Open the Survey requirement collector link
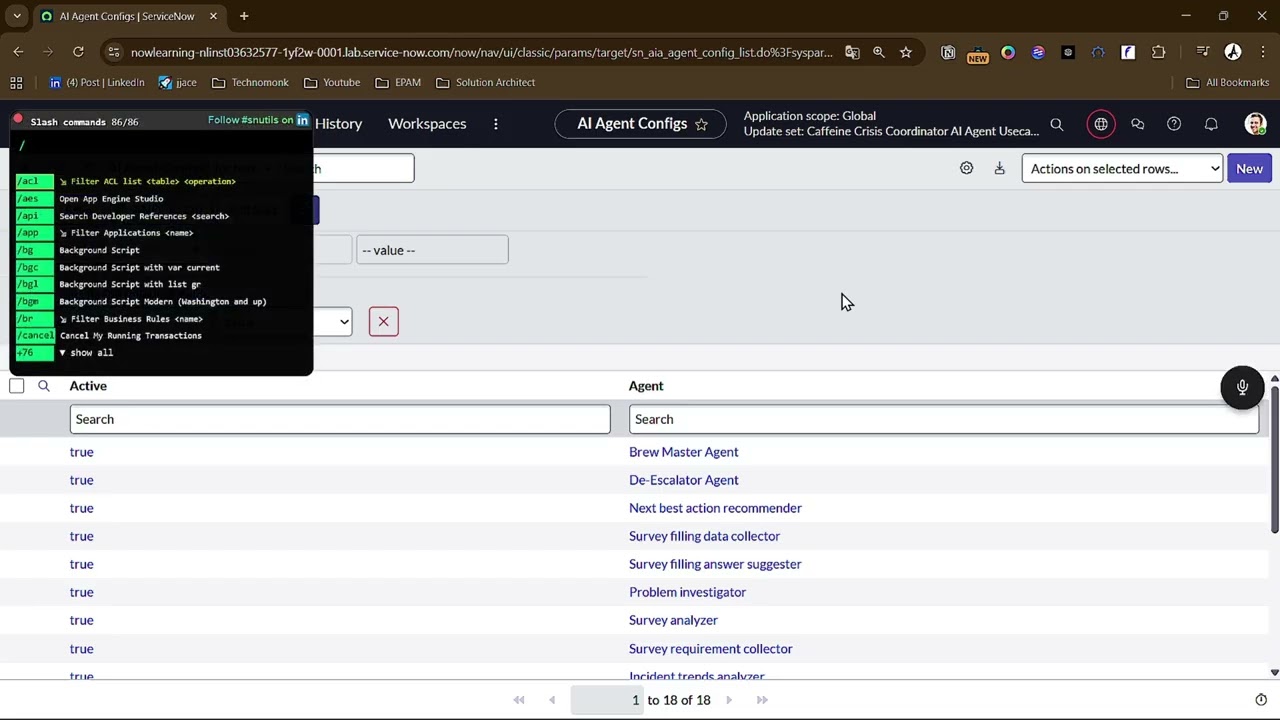1280x720 pixels. (710, 649)
